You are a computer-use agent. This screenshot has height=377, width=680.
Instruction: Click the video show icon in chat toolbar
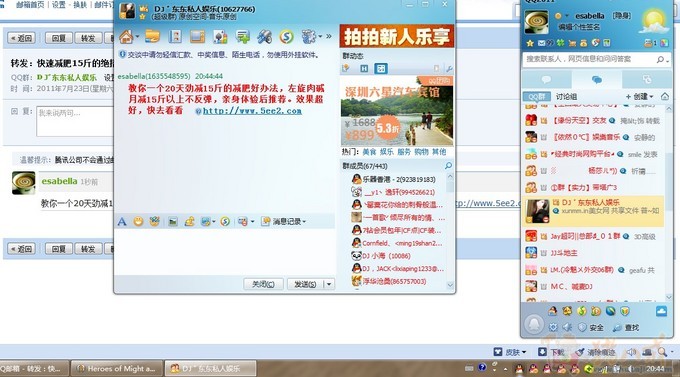[197, 36]
